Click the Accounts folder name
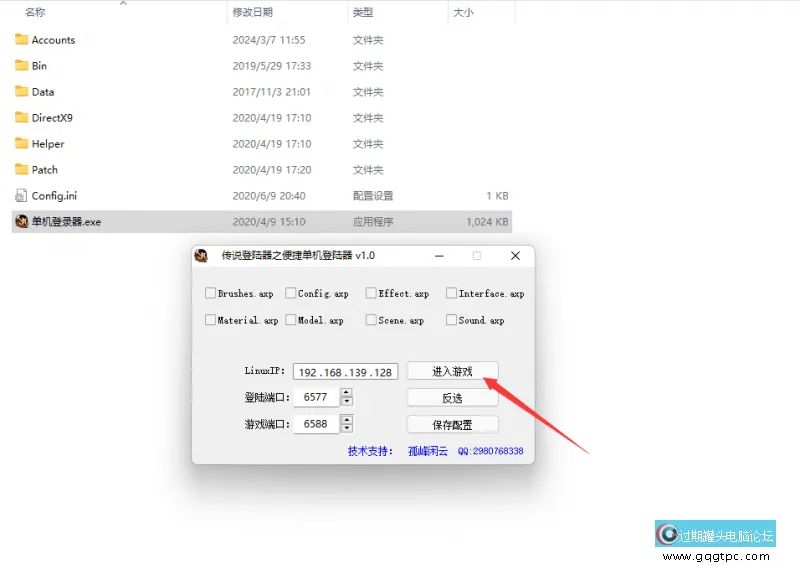This screenshot has height=575, width=800. pos(54,40)
